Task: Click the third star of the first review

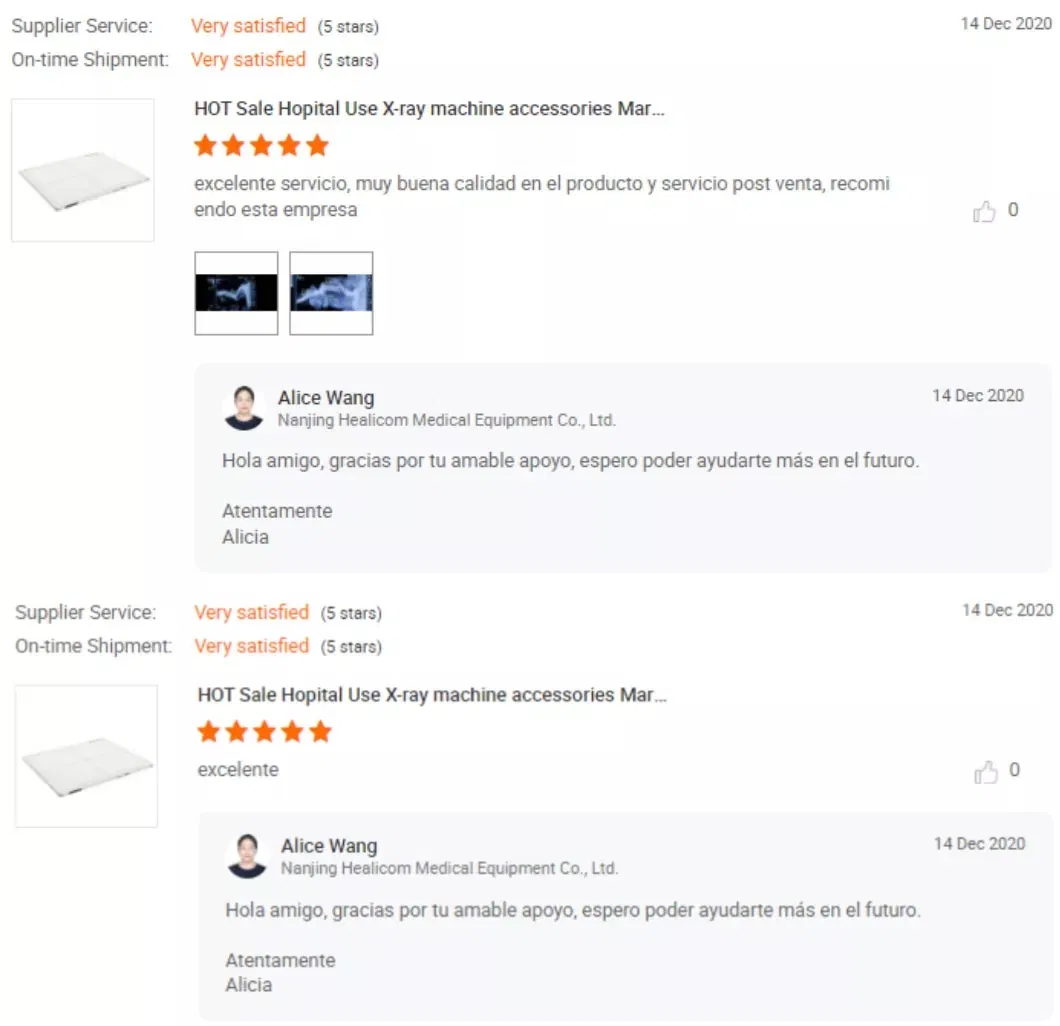Action: [261, 145]
